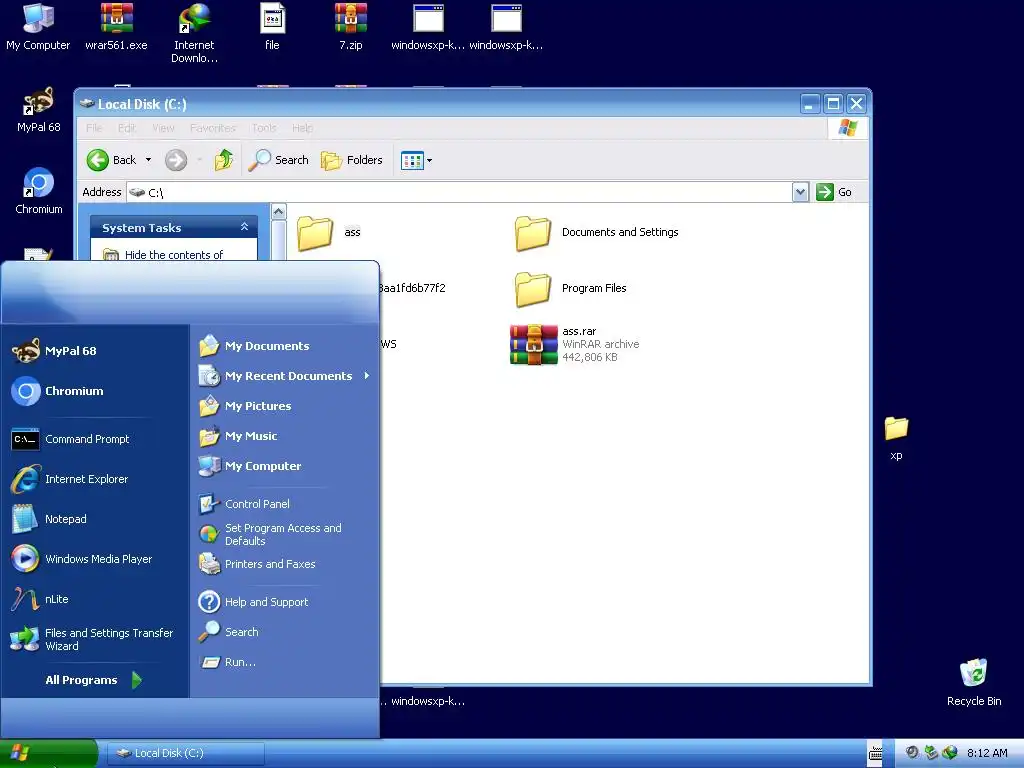
Task: Select MyPal 68 desktop shortcut
Action: pyautogui.click(x=39, y=110)
